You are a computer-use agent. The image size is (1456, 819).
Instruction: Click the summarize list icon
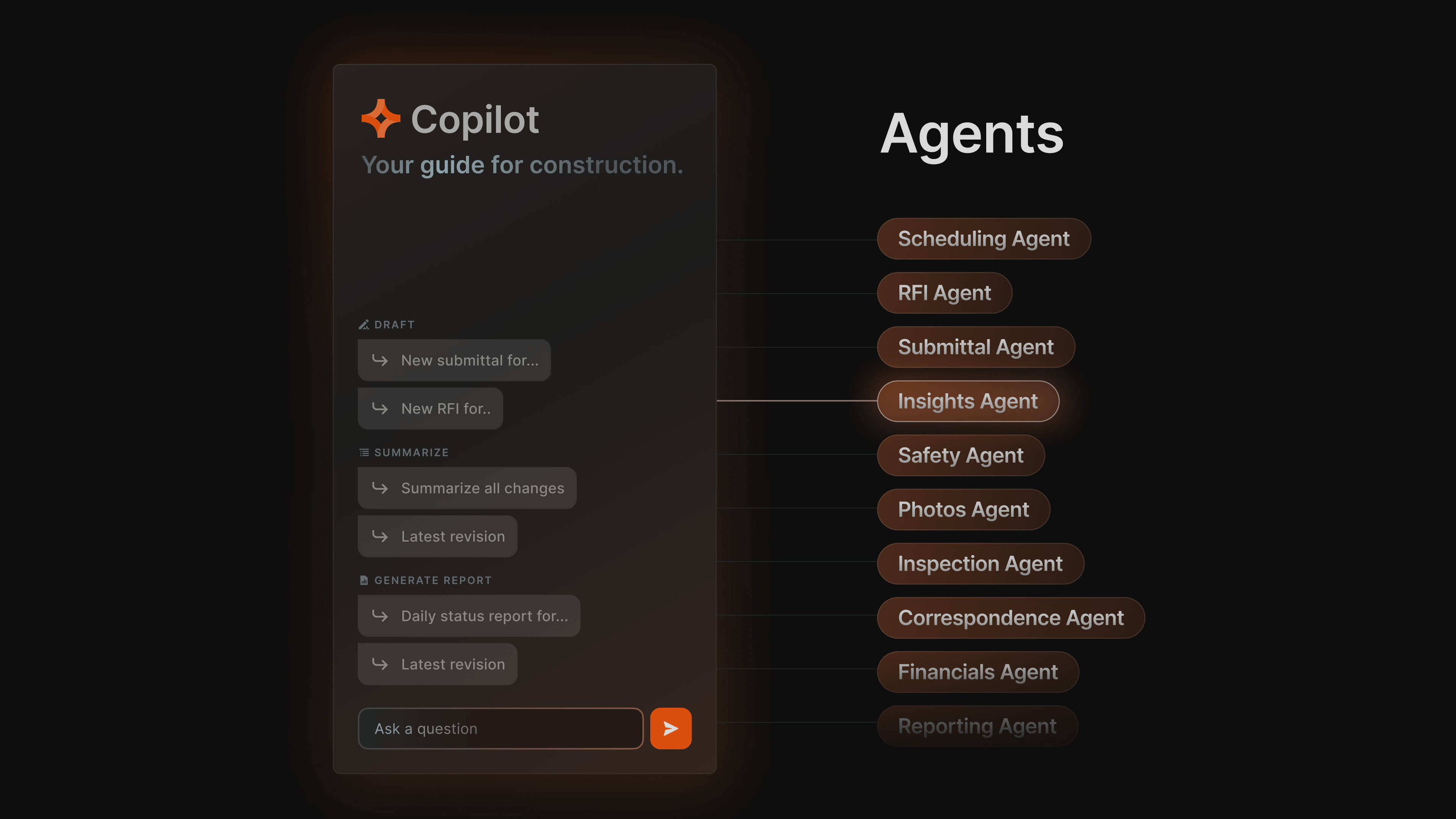363,452
